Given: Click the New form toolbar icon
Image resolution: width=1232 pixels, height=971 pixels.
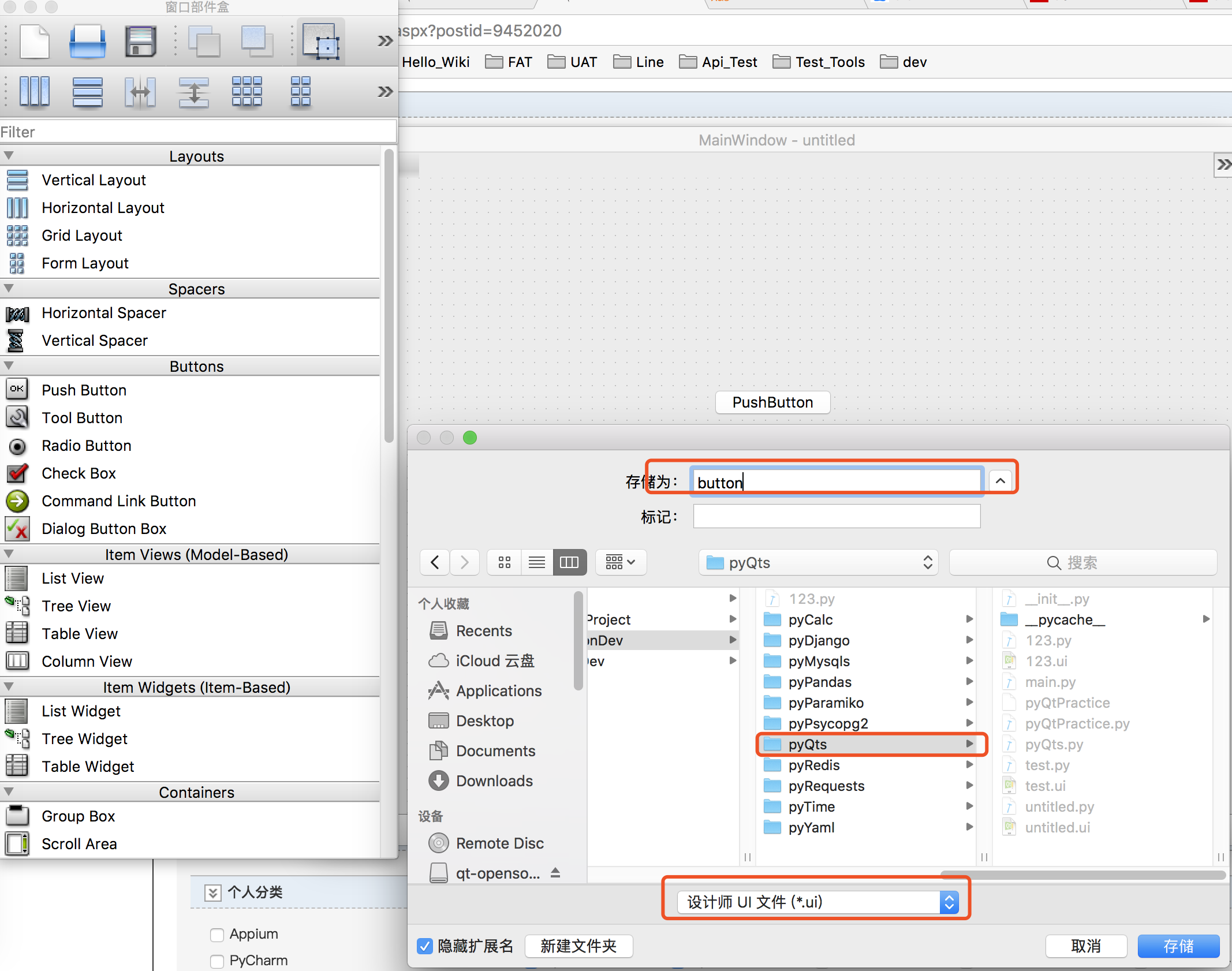Looking at the screenshot, I should pos(35,42).
